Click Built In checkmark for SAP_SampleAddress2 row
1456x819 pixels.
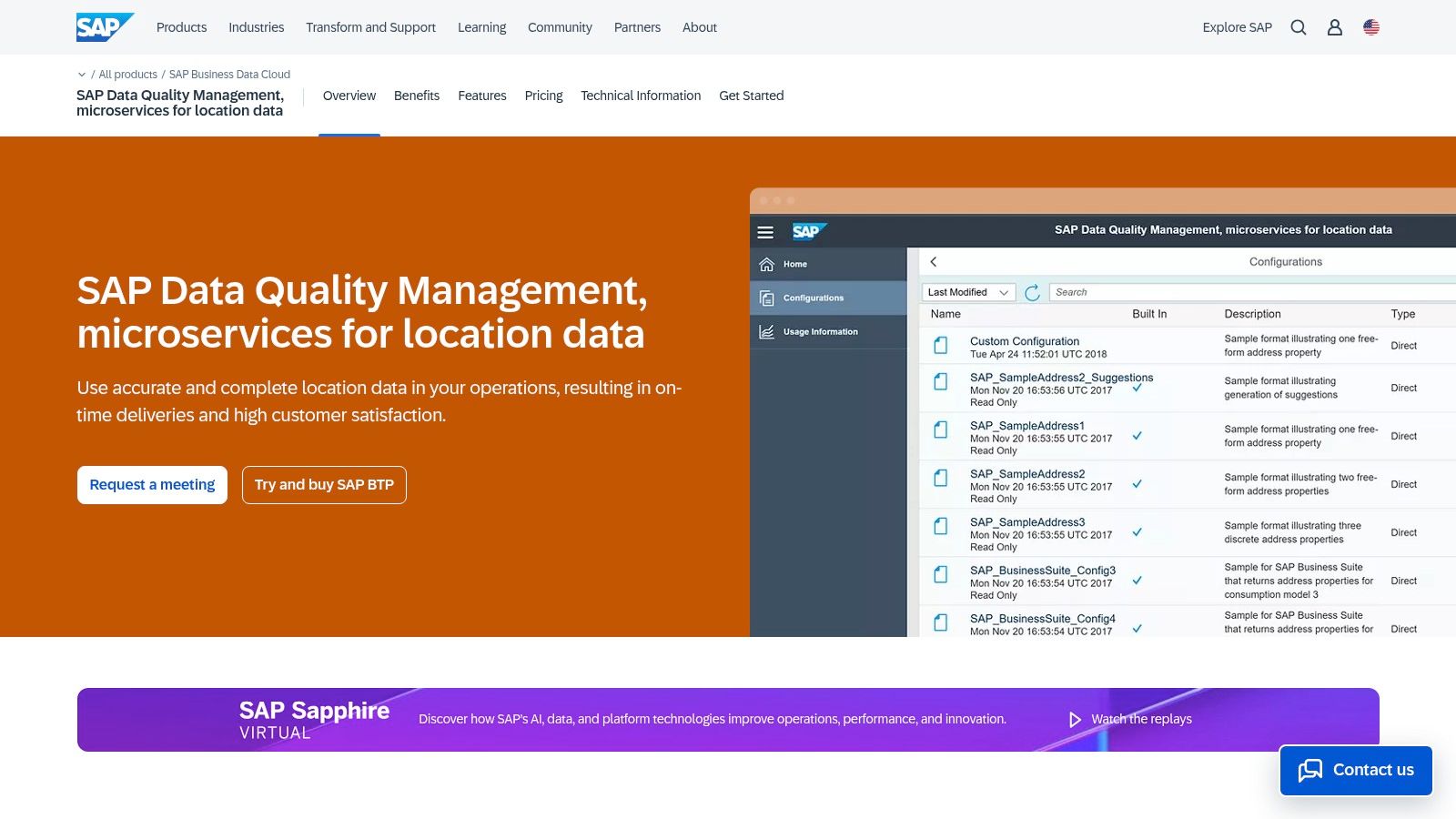tap(1137, 484)
